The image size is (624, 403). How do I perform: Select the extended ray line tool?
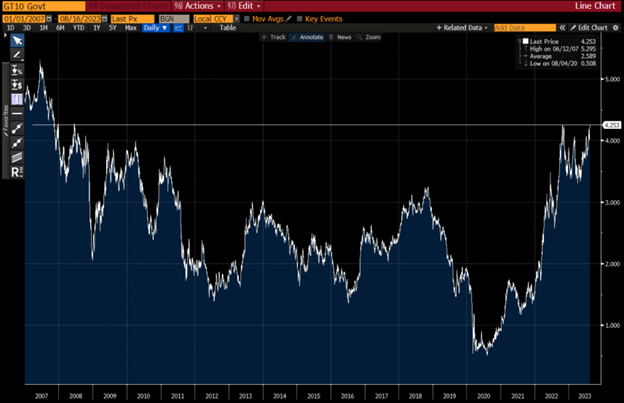point(17,142)
